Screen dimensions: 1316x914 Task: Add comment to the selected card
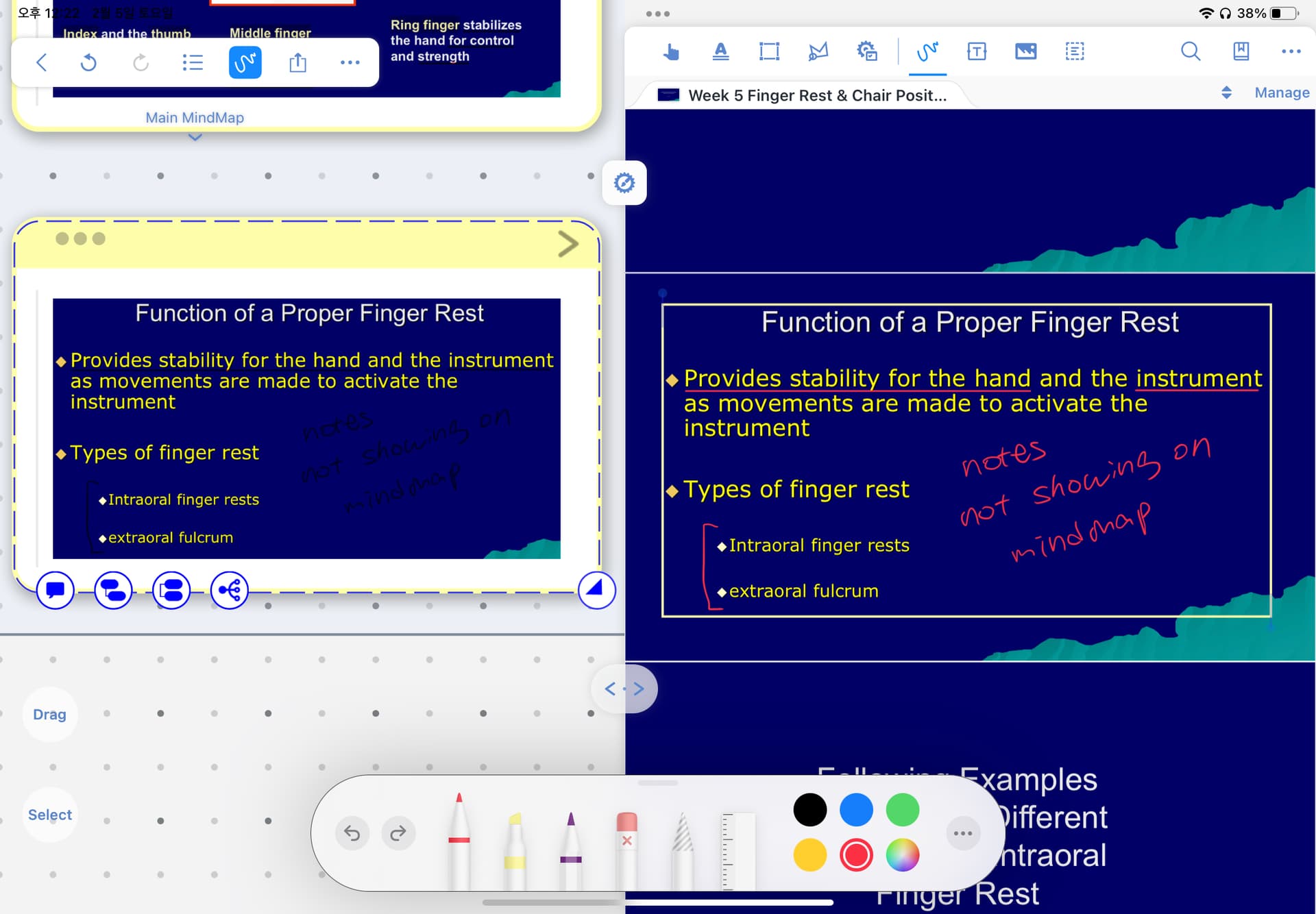[x=55, y=590]
